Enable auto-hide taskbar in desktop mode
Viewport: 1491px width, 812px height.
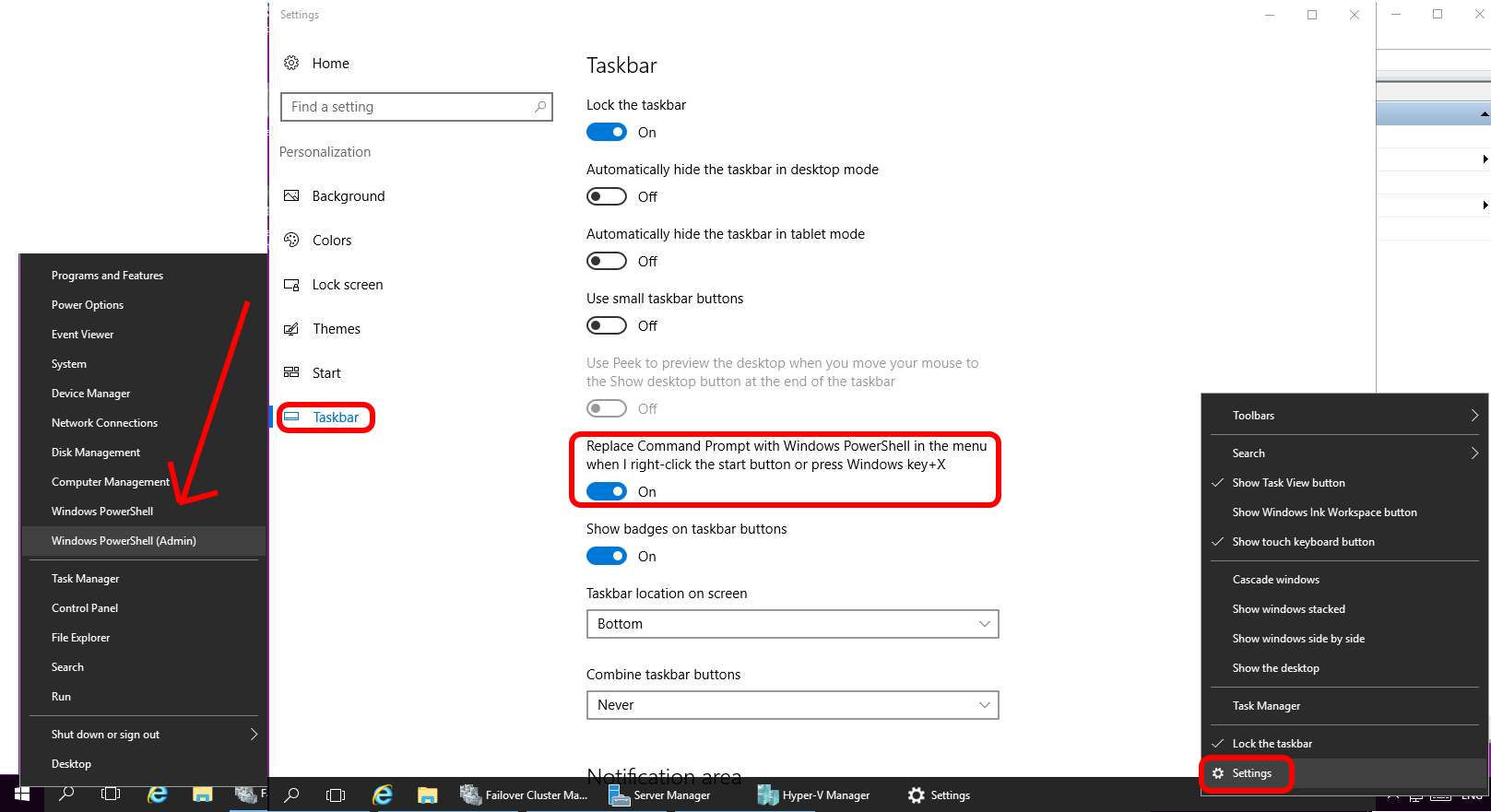tap(607, 197)
